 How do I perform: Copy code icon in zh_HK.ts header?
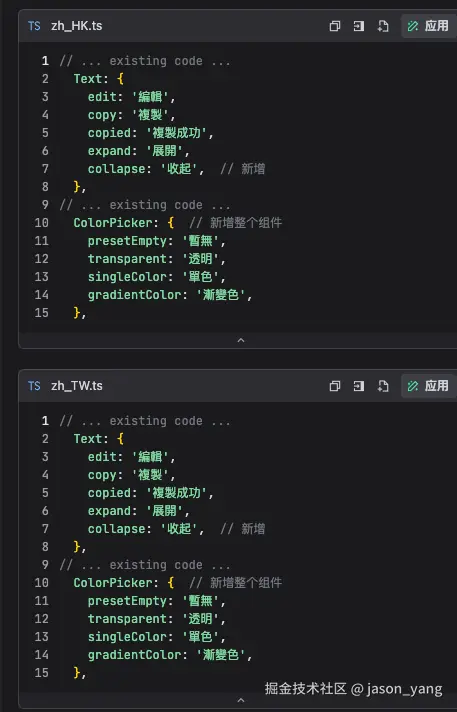335,26
